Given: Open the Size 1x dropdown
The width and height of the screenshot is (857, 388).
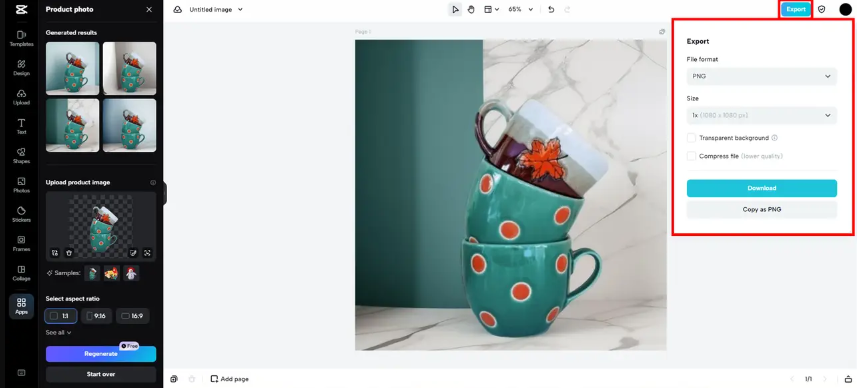Looking at the screenshot, I should point(761,115).
